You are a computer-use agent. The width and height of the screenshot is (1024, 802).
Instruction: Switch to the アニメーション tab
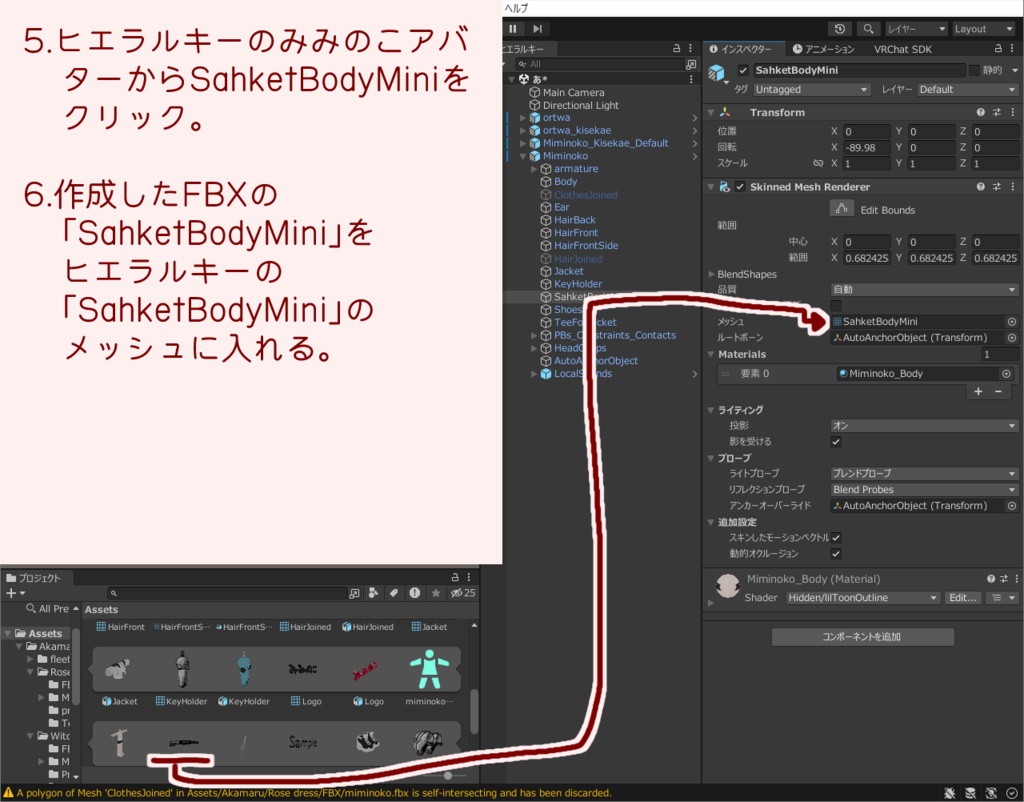[x=823, y=49]
